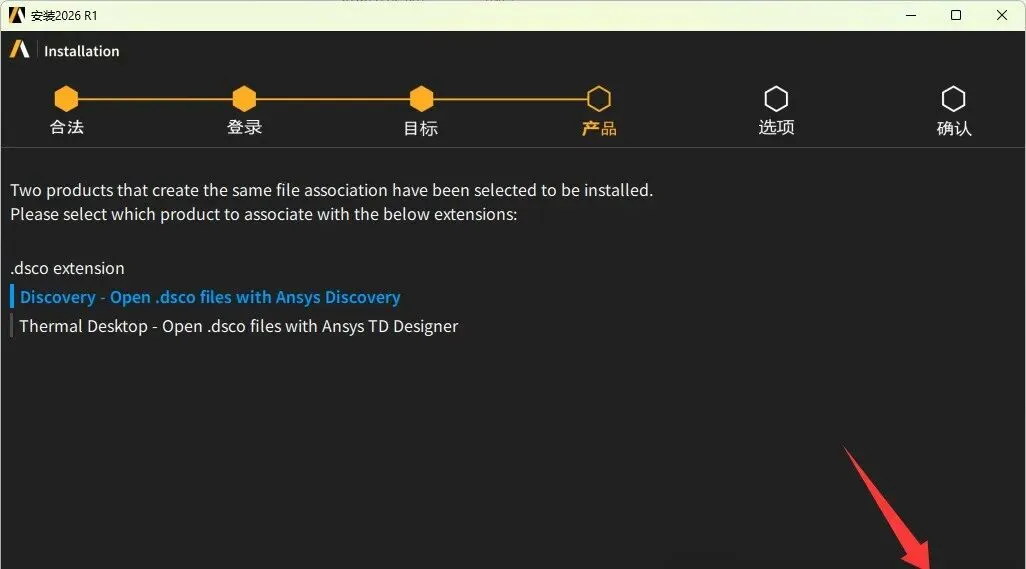Click the 选项 step label
The width and height of the screenshot is (1026, 569).
pyautogui.click(x=776, y=127)
